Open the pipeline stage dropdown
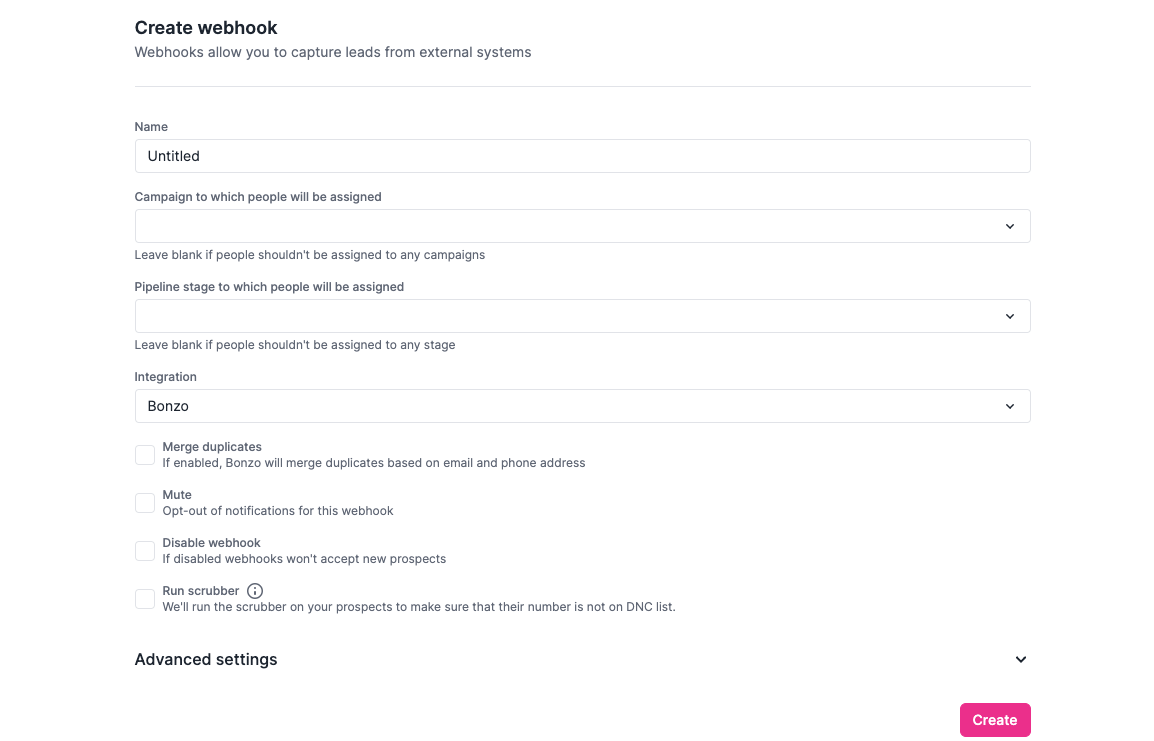The image size is (1154, 741). pos(582,316)
